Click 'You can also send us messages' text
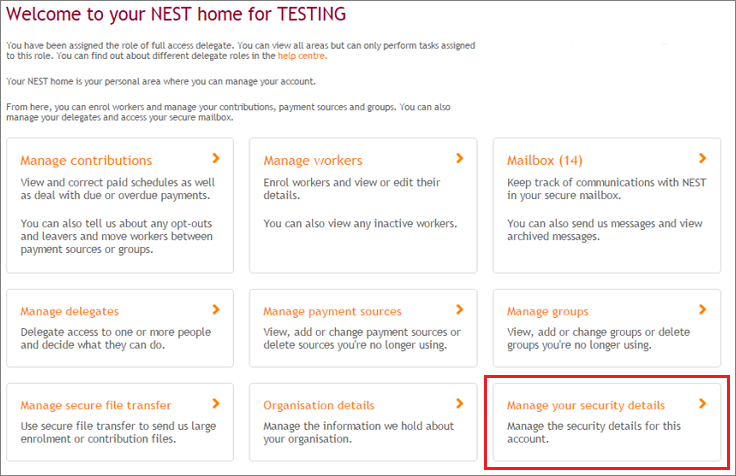 (605, 230)
